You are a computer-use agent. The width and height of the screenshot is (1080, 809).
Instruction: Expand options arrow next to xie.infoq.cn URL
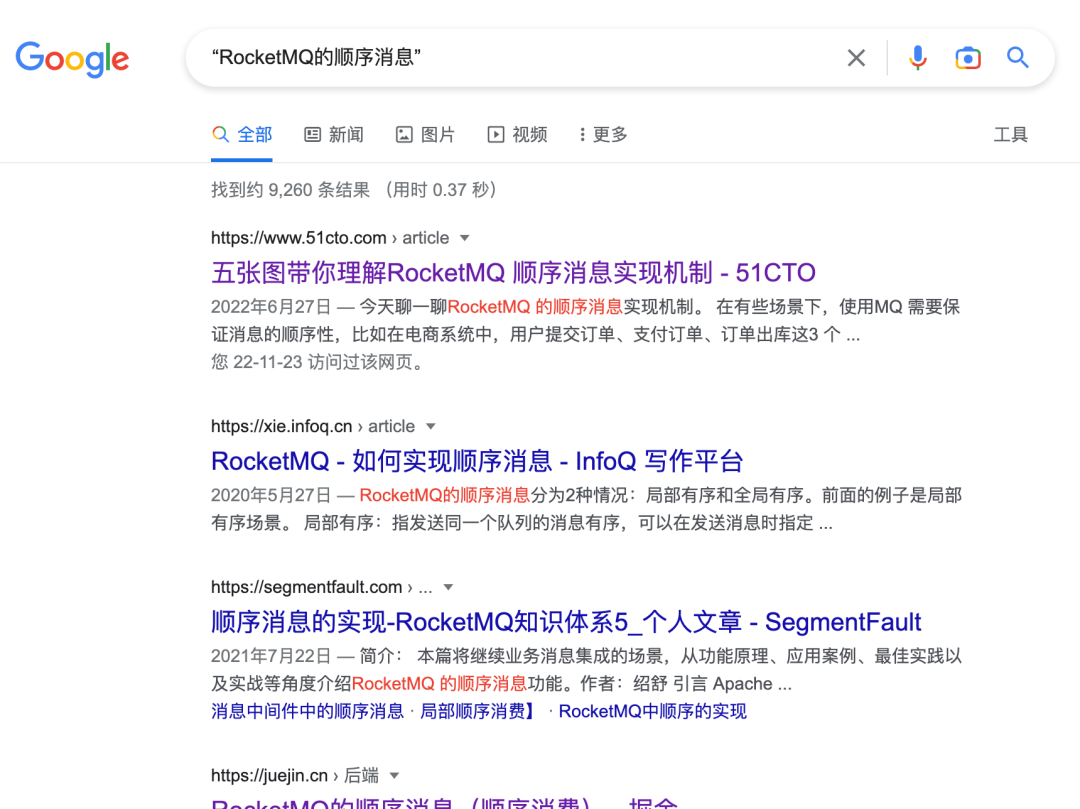click(x=430, y=427)
